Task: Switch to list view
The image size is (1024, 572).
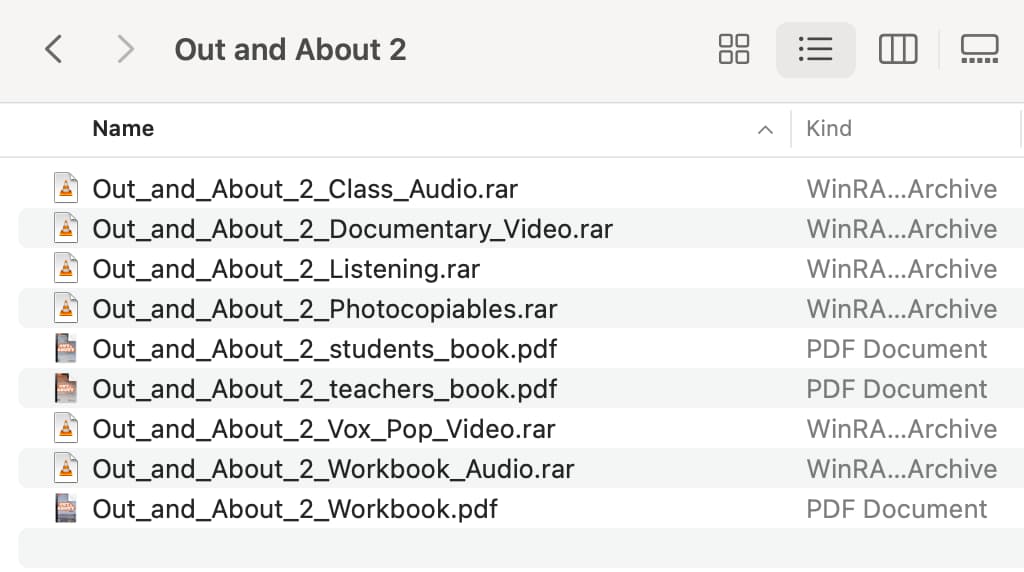Action: coord(816,50)
